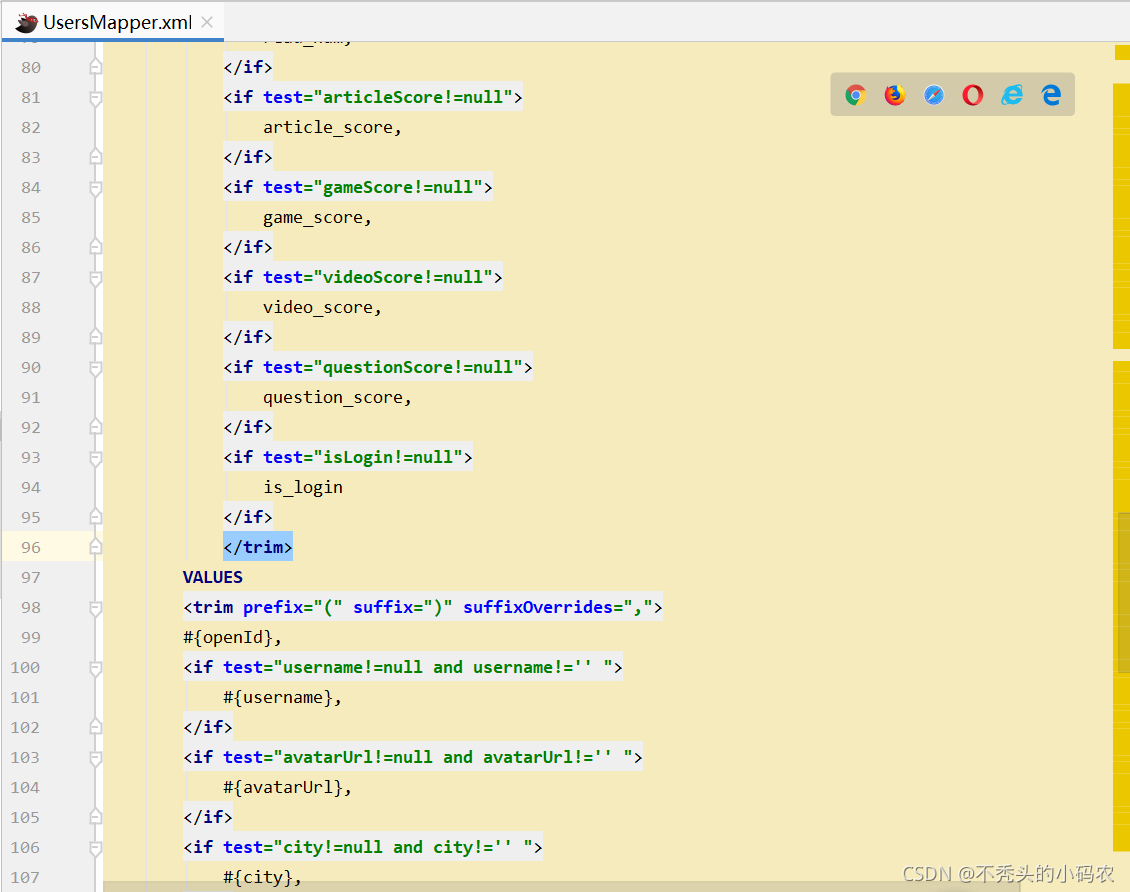
Task: Click #{openId}, on line 99
Action: 232,638
